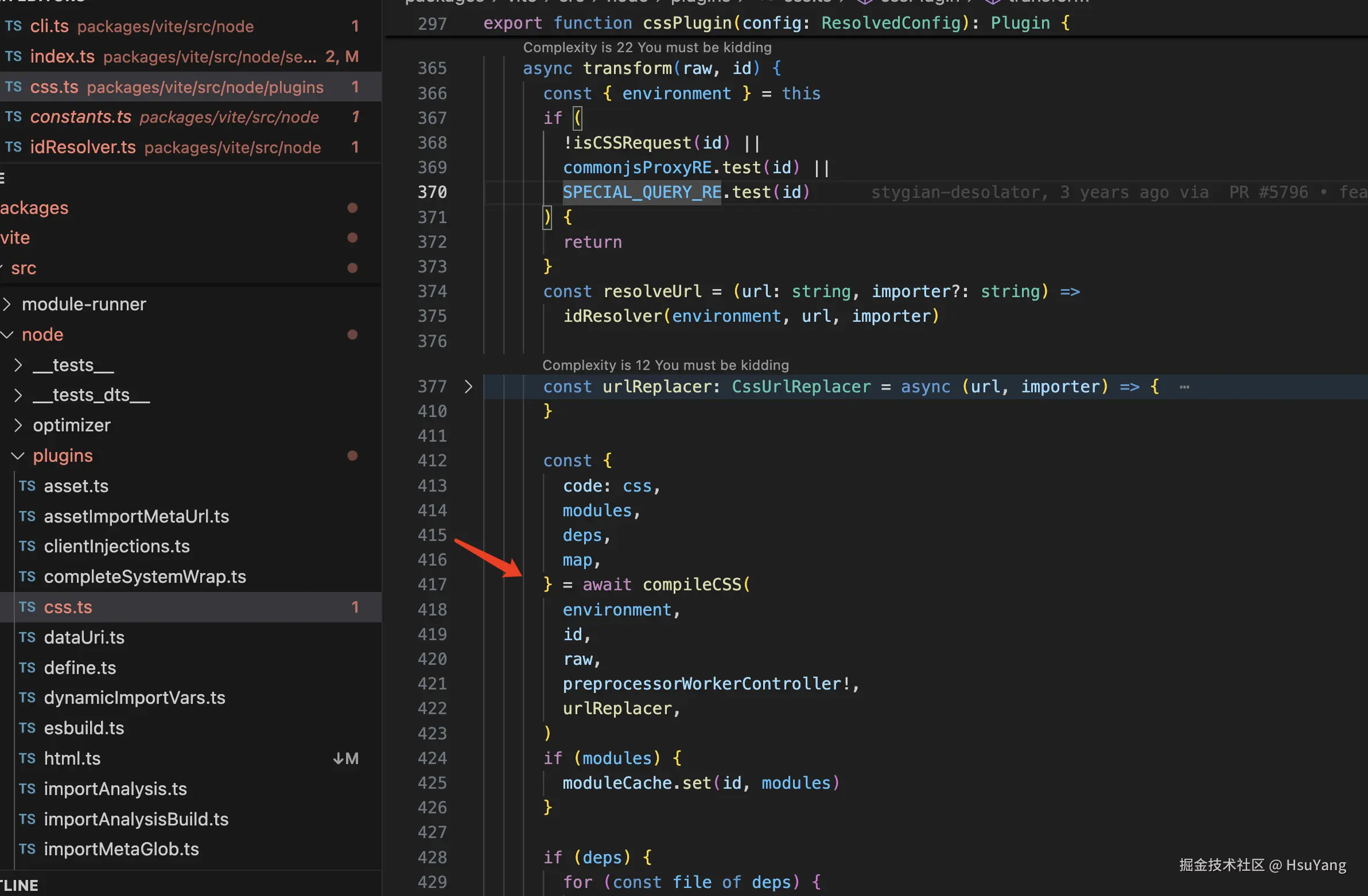Click TS icon beside importMetaGlob.ts
This screenshot has height=896, width=1368.
(x=27, y=850)
